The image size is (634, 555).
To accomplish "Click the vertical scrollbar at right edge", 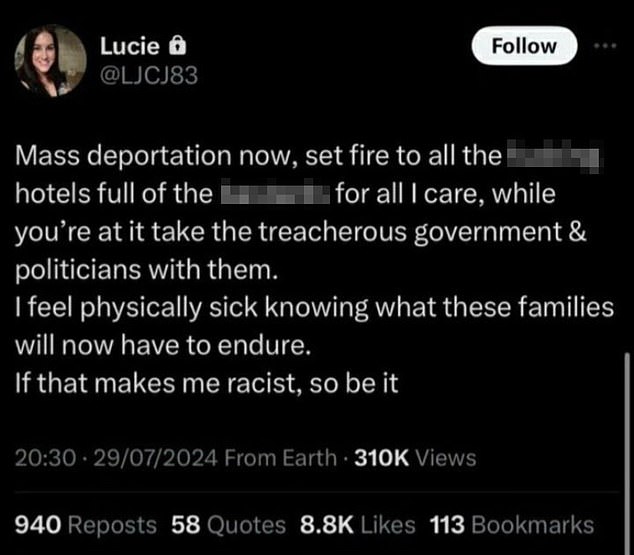I will [627, 452].
